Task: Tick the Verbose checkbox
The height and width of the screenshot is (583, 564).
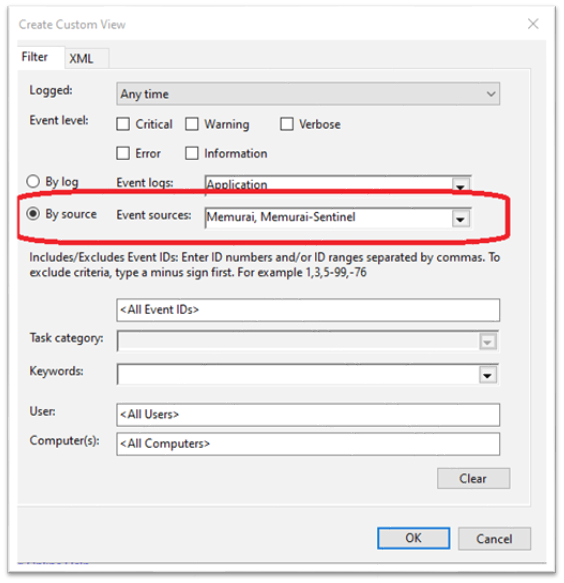Action: click(287, 124)
